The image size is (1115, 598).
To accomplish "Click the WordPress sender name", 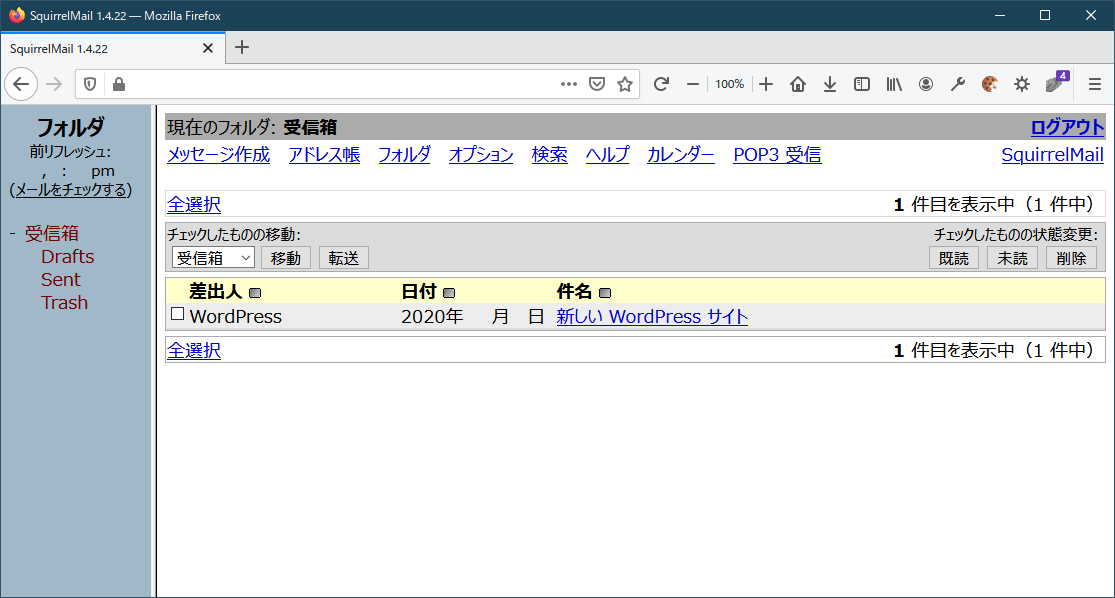I will tap(235, 316).
